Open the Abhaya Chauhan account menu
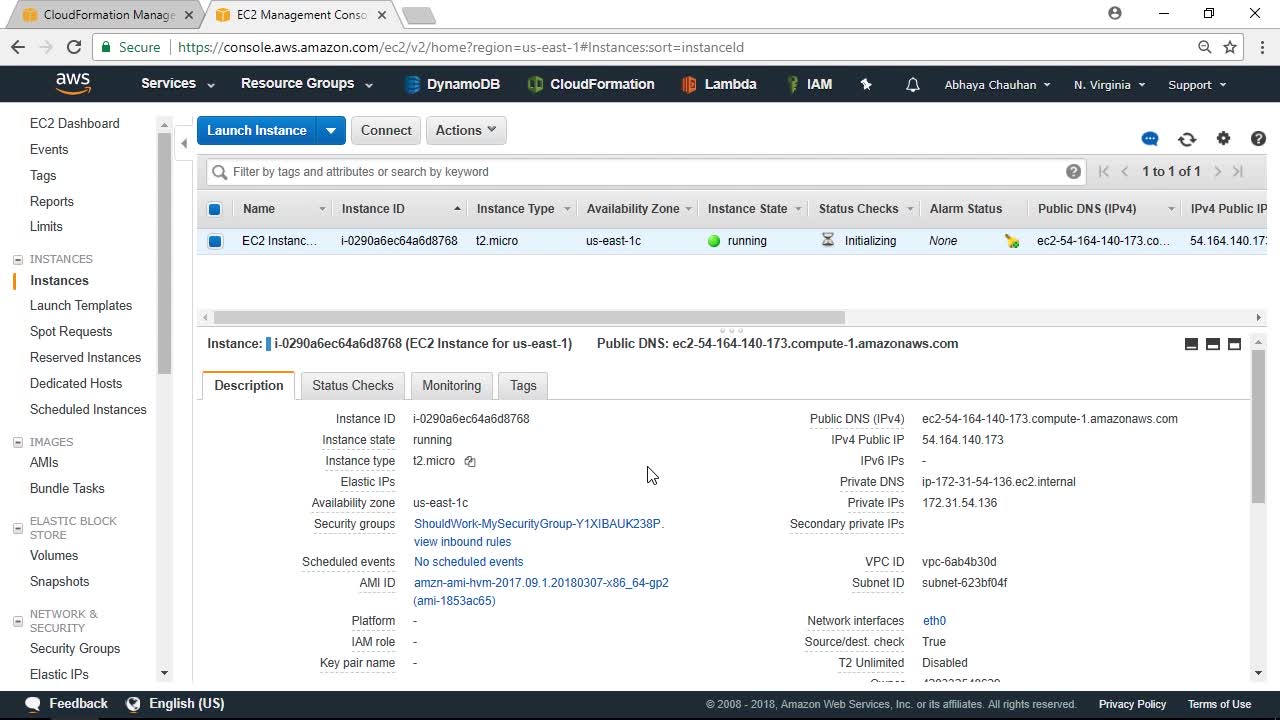This screenshot has height=720, width=1280. tap(998, 85)
